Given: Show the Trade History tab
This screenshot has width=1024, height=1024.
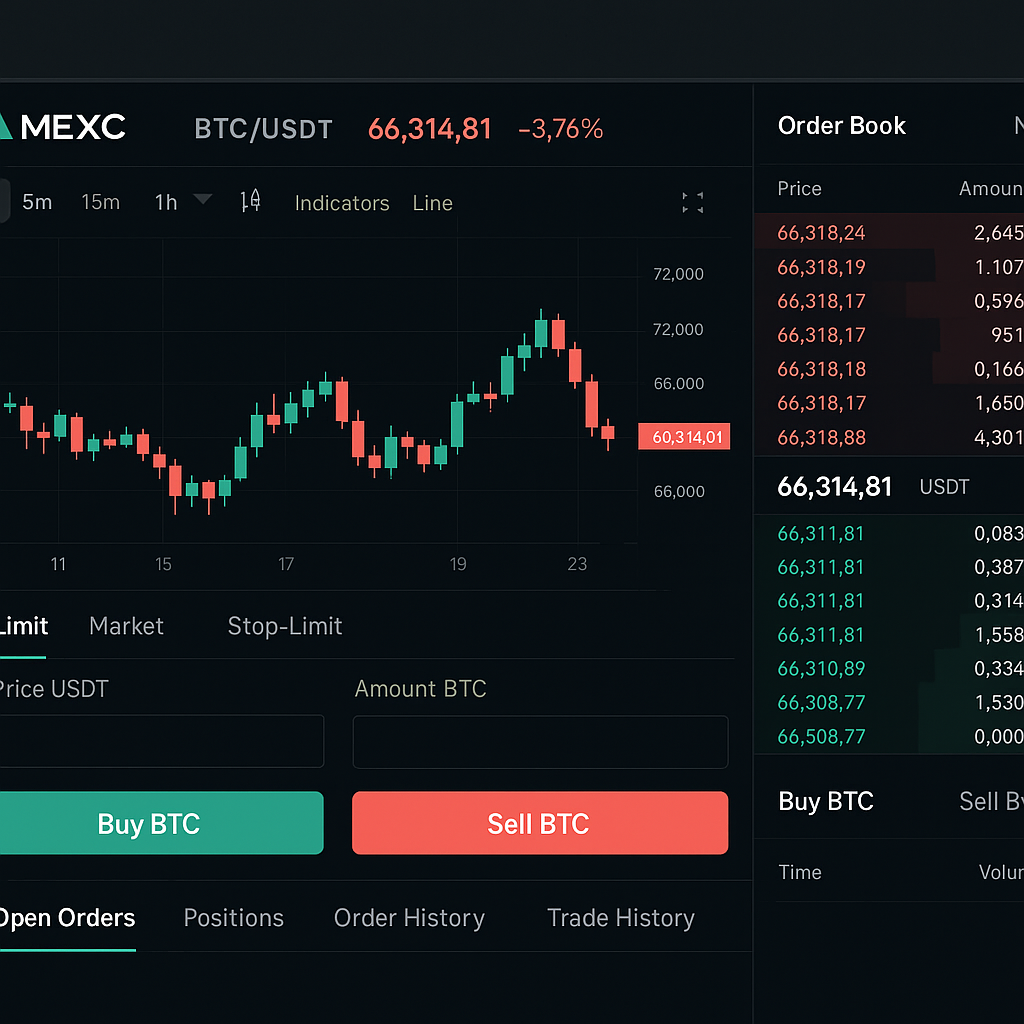Looking at the screenshot, I should click(620, 918).
